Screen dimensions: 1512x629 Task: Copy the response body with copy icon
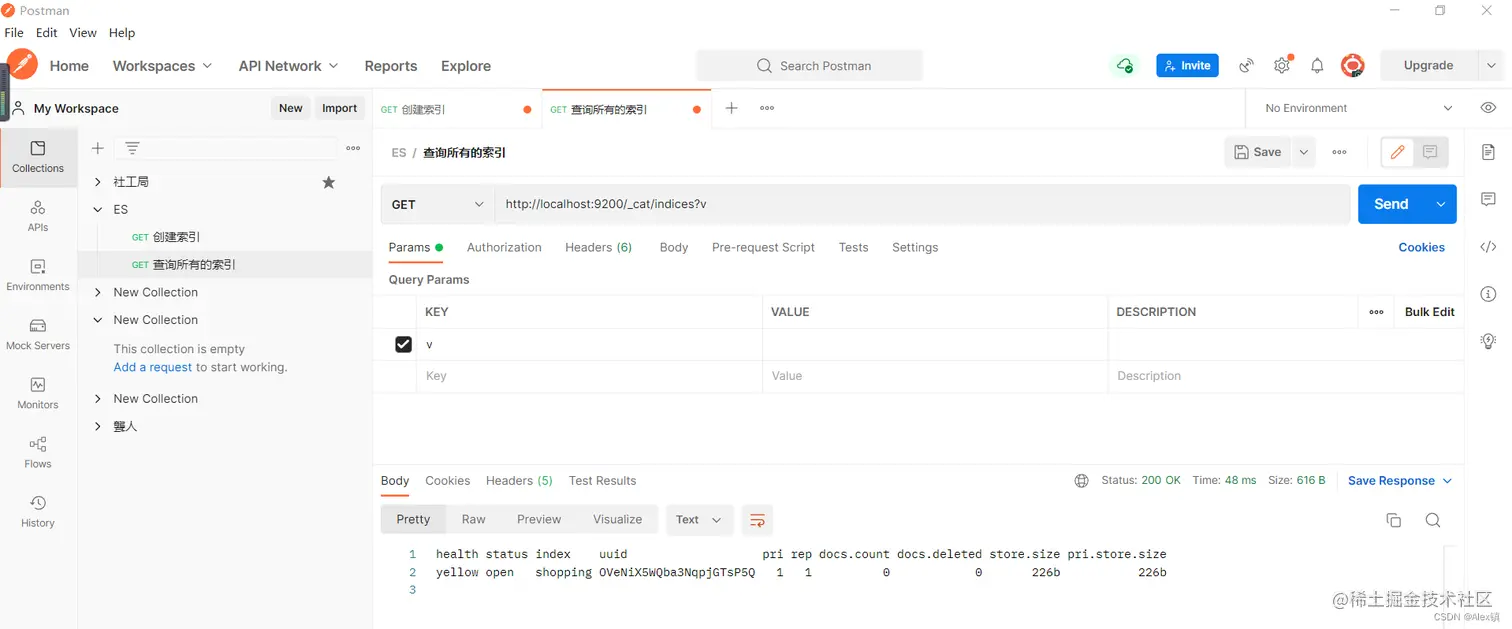pos(1393,520)
